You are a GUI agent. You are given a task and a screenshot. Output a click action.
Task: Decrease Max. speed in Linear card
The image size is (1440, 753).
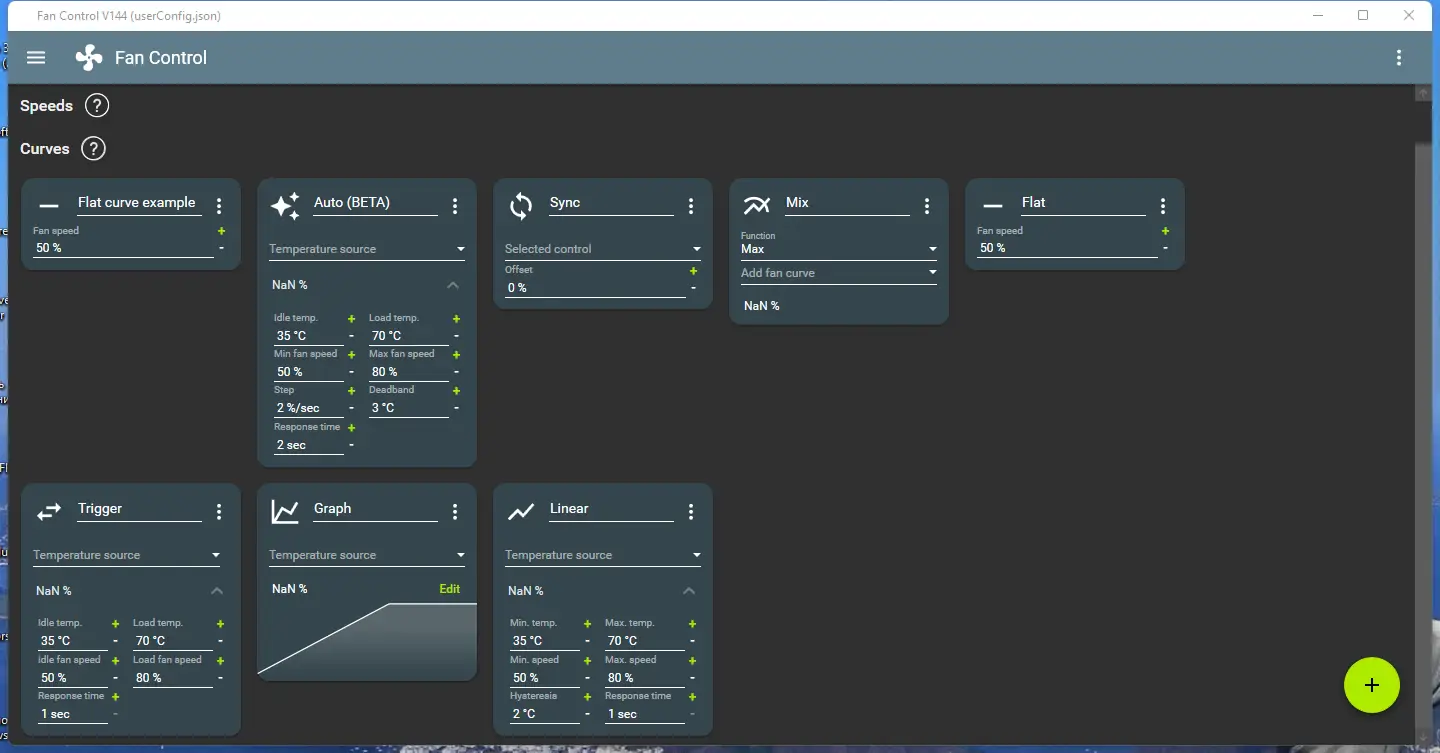point(692,678)
